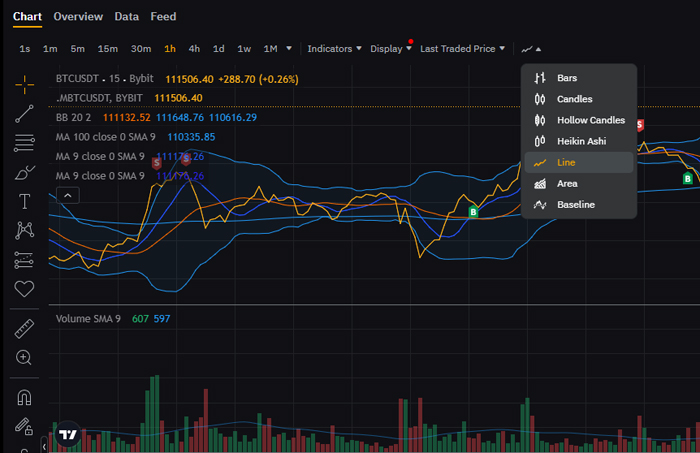Image resolution: width=700 pixels, height=453 pixels.
Task: Choose Bars from chart type menu
Action: (x=579, y=78)
